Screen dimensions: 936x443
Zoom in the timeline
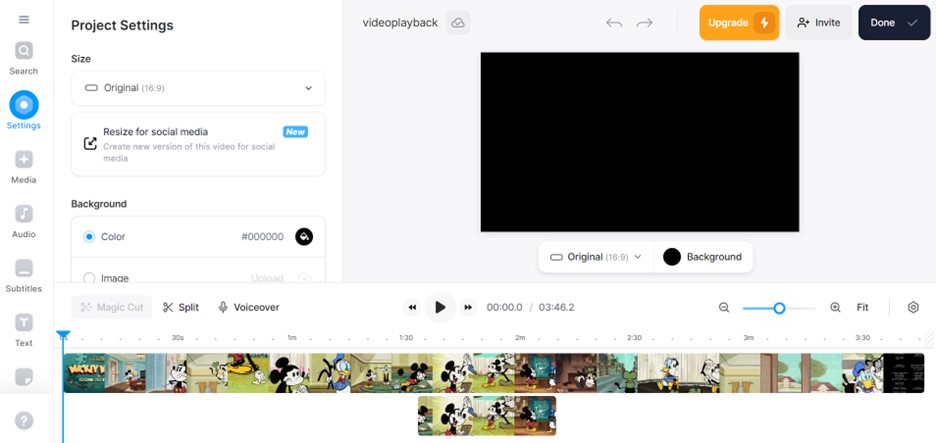click(835, 307)
